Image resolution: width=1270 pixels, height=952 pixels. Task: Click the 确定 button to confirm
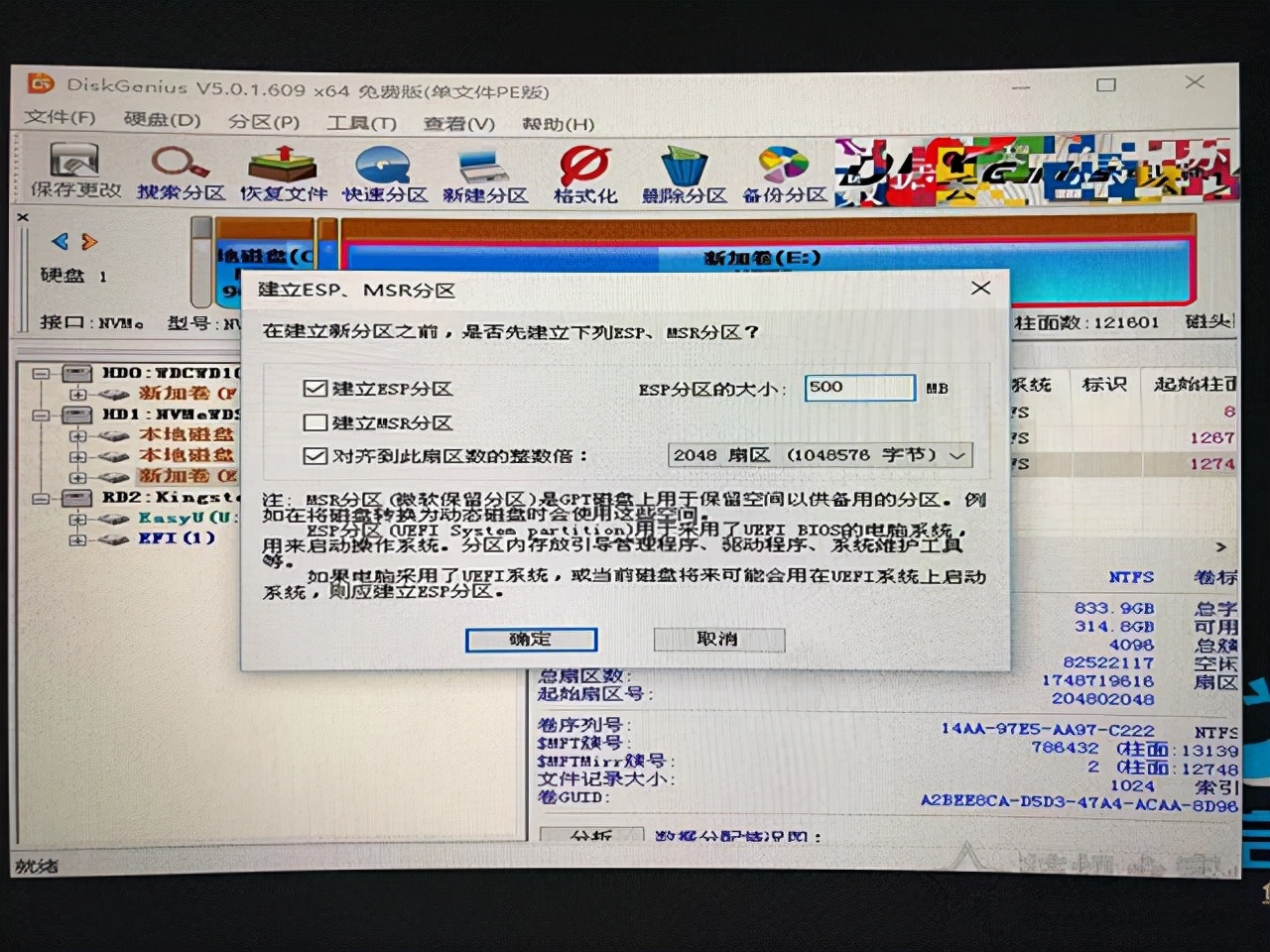point(531,640)
